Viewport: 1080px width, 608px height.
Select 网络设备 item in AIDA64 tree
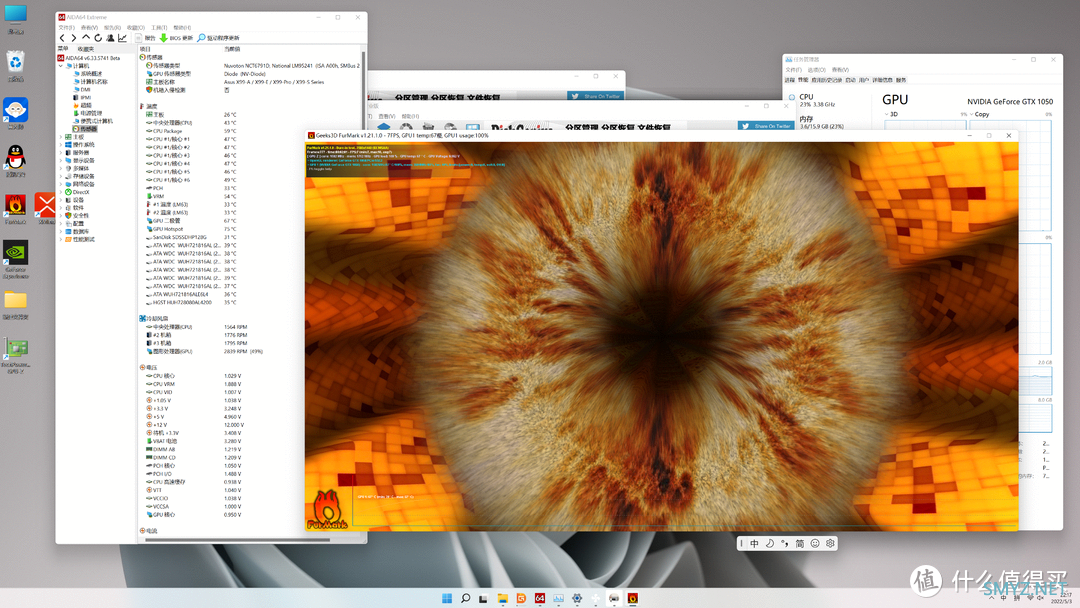coord(80,185)
